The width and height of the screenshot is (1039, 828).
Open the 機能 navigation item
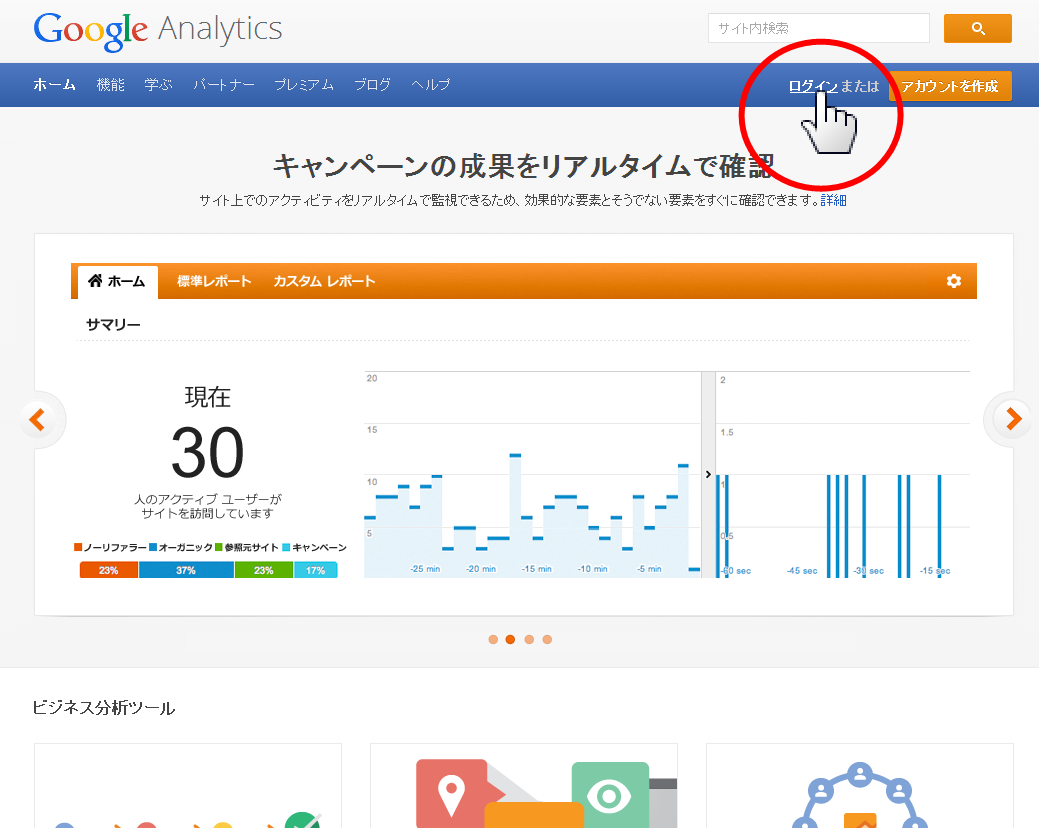(x=111, y=85)
